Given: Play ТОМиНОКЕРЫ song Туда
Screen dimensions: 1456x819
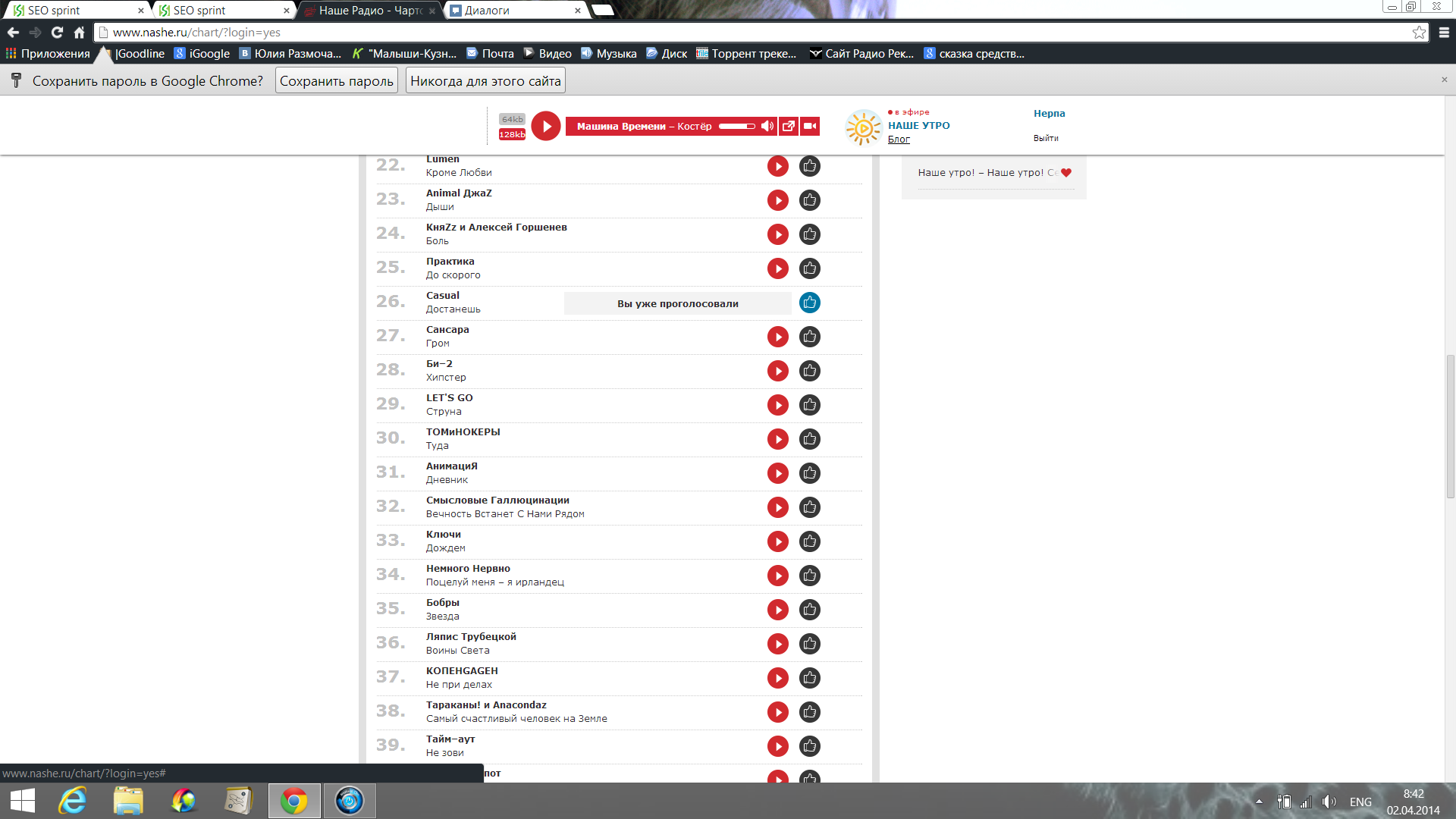Looking at the screenshot, I should (777, 439).
